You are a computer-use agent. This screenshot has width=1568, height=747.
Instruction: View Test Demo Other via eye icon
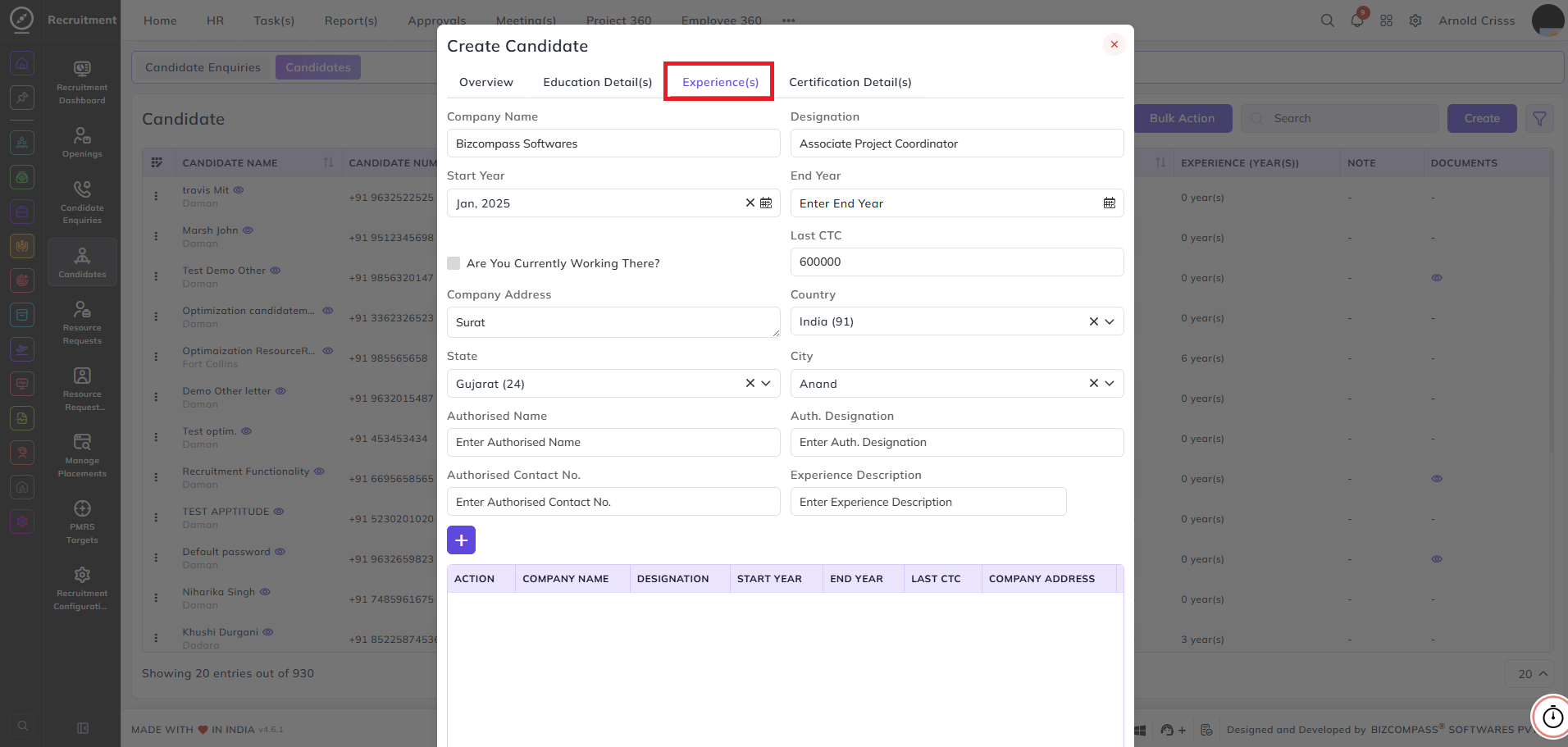pyautogui.click(x=276, y=271)
